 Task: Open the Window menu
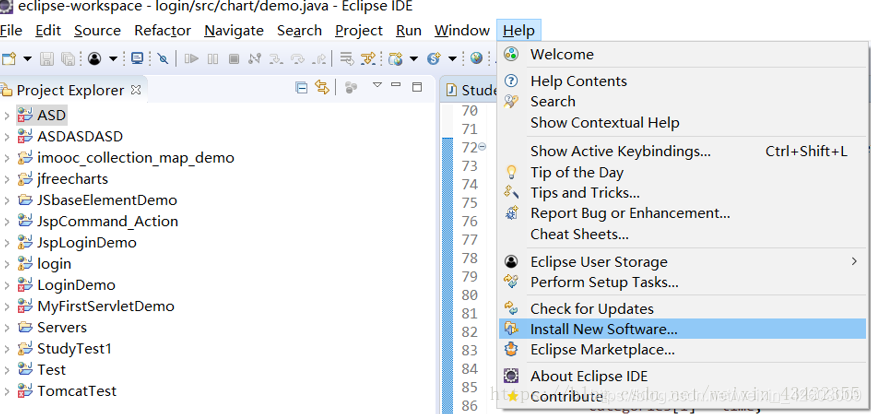[462, 30]
